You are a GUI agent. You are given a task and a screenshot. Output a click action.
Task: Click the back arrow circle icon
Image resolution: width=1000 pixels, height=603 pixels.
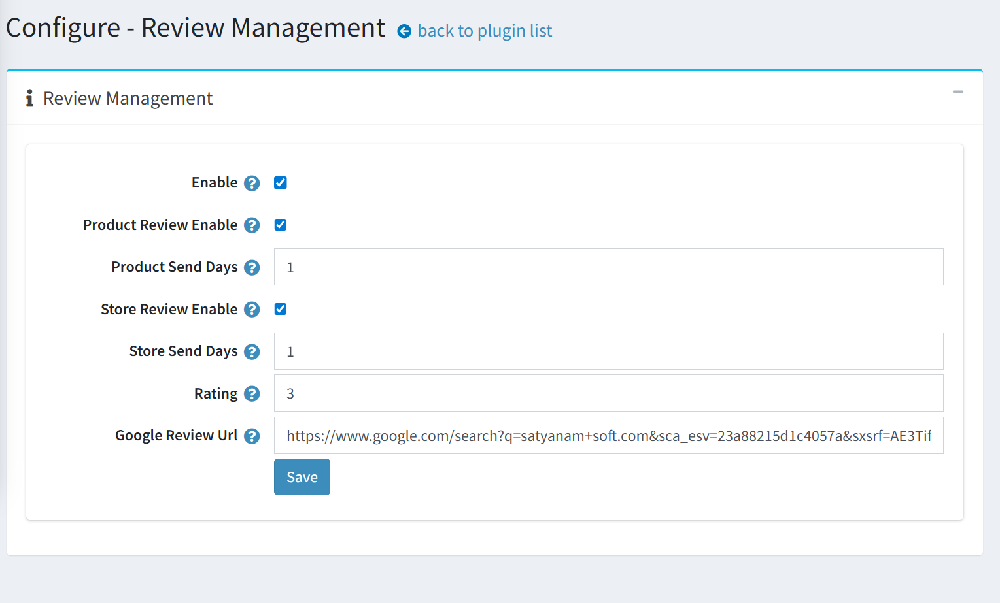click(x=404, y=31)
